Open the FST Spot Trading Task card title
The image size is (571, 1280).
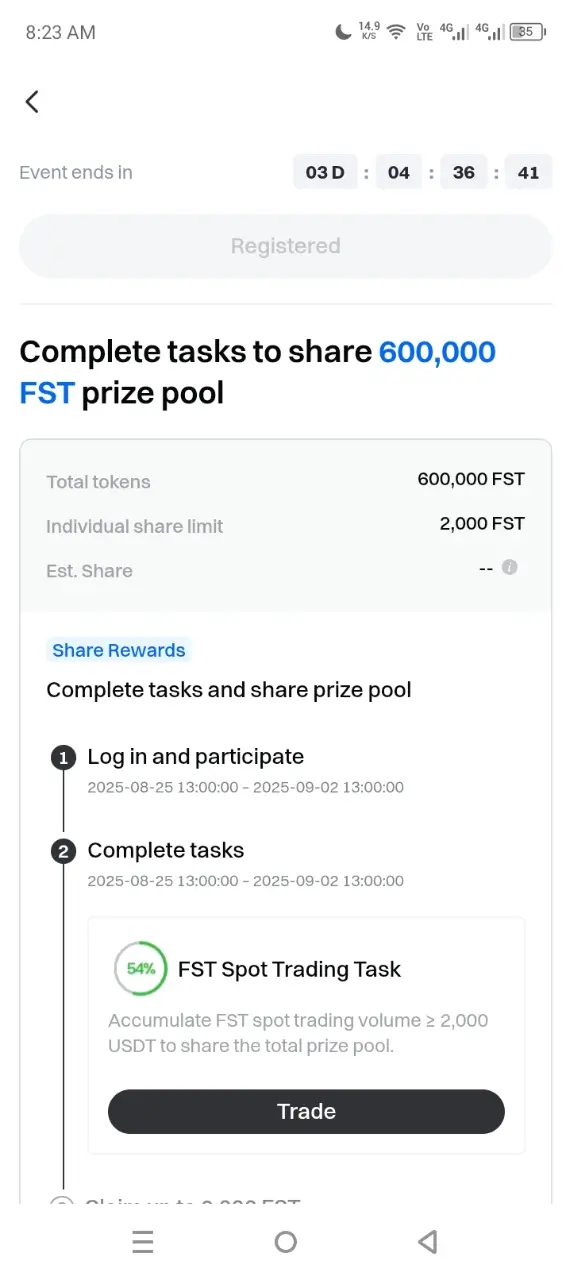289,969
